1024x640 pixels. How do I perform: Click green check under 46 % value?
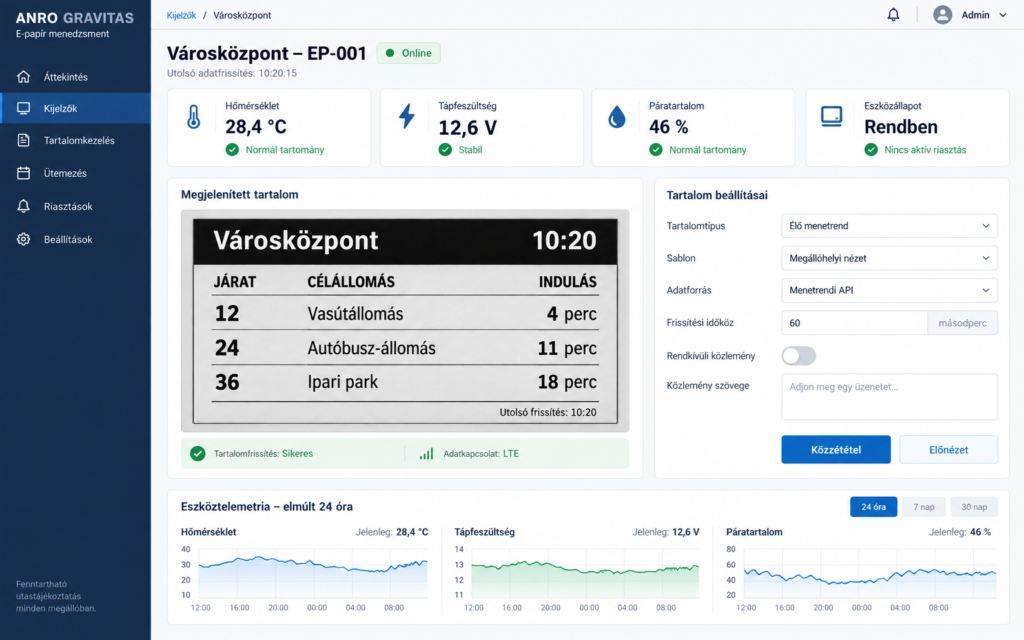[656, 150]
